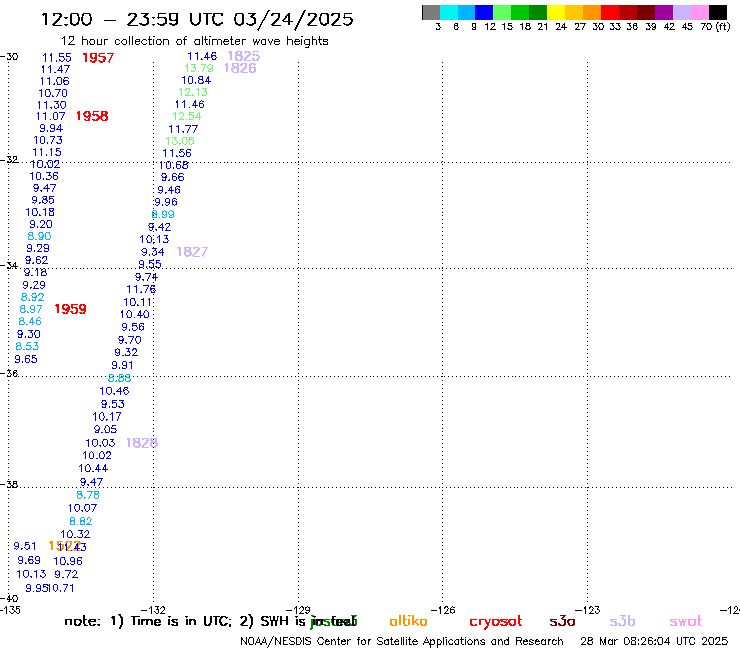The height and width of the screenshot is (650, 740).
Task: Click light blue value 8.82
Action: click(81, 522)
